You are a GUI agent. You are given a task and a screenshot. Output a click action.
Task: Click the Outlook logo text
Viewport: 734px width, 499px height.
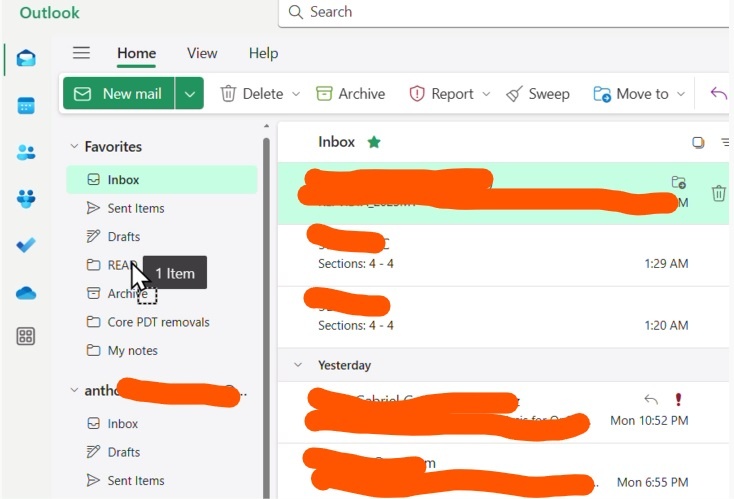click(x=50, y=13)
